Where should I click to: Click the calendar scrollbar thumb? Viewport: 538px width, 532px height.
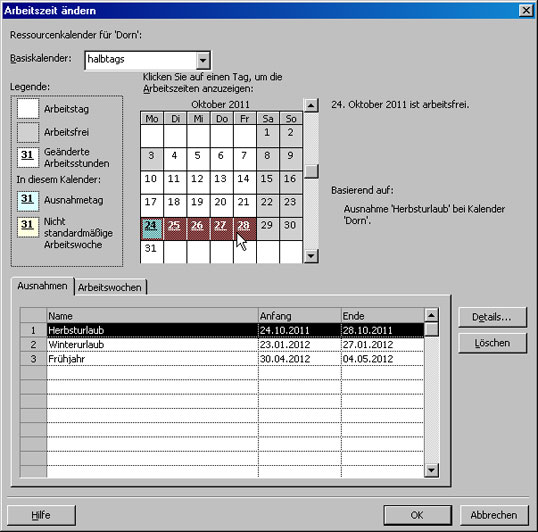point(311,171)
